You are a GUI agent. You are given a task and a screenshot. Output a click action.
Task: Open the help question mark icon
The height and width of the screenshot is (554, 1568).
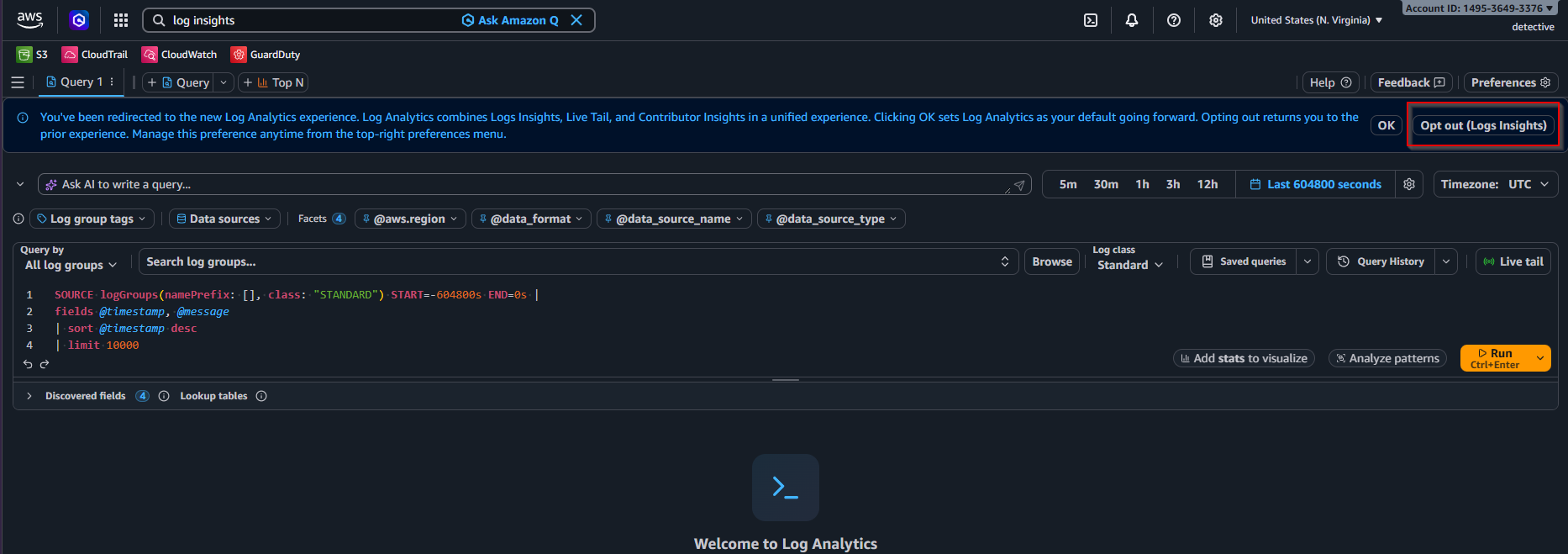tap(1174, 20)
